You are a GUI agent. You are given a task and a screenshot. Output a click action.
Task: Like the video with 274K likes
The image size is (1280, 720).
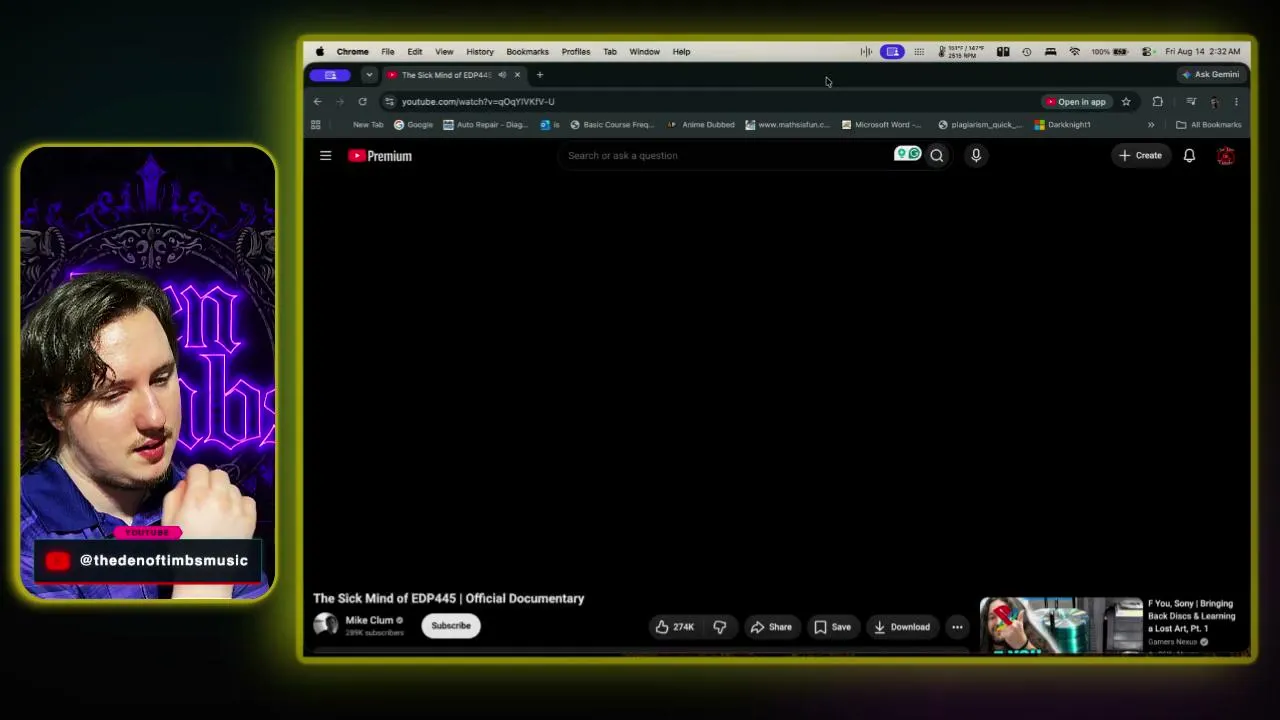pyautogui.click(x=674, y=627)
